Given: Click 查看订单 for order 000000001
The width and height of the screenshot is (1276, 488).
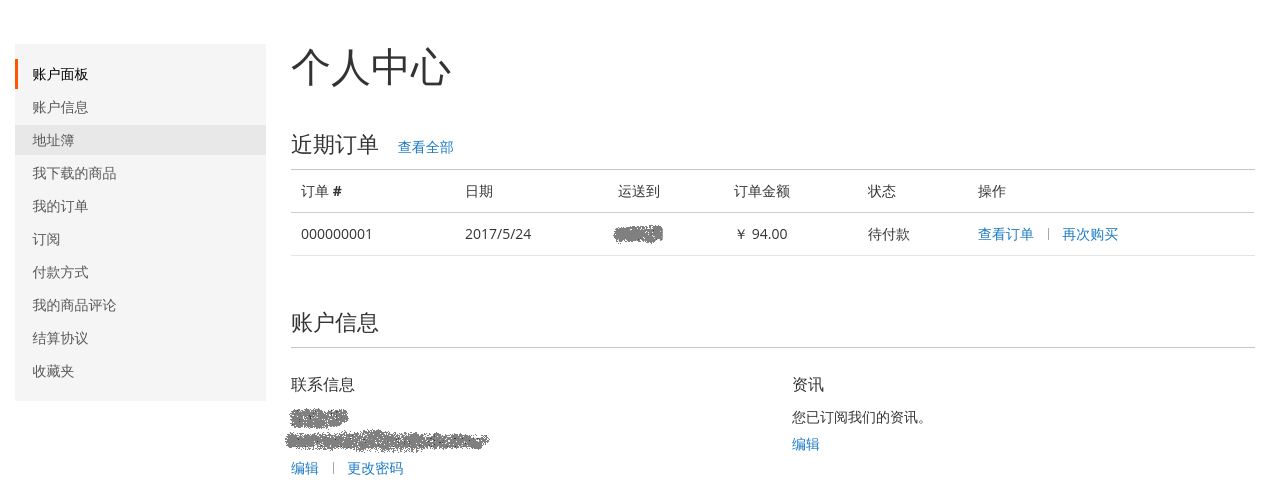Looking at the screenshot, I should click(1006, 234).
